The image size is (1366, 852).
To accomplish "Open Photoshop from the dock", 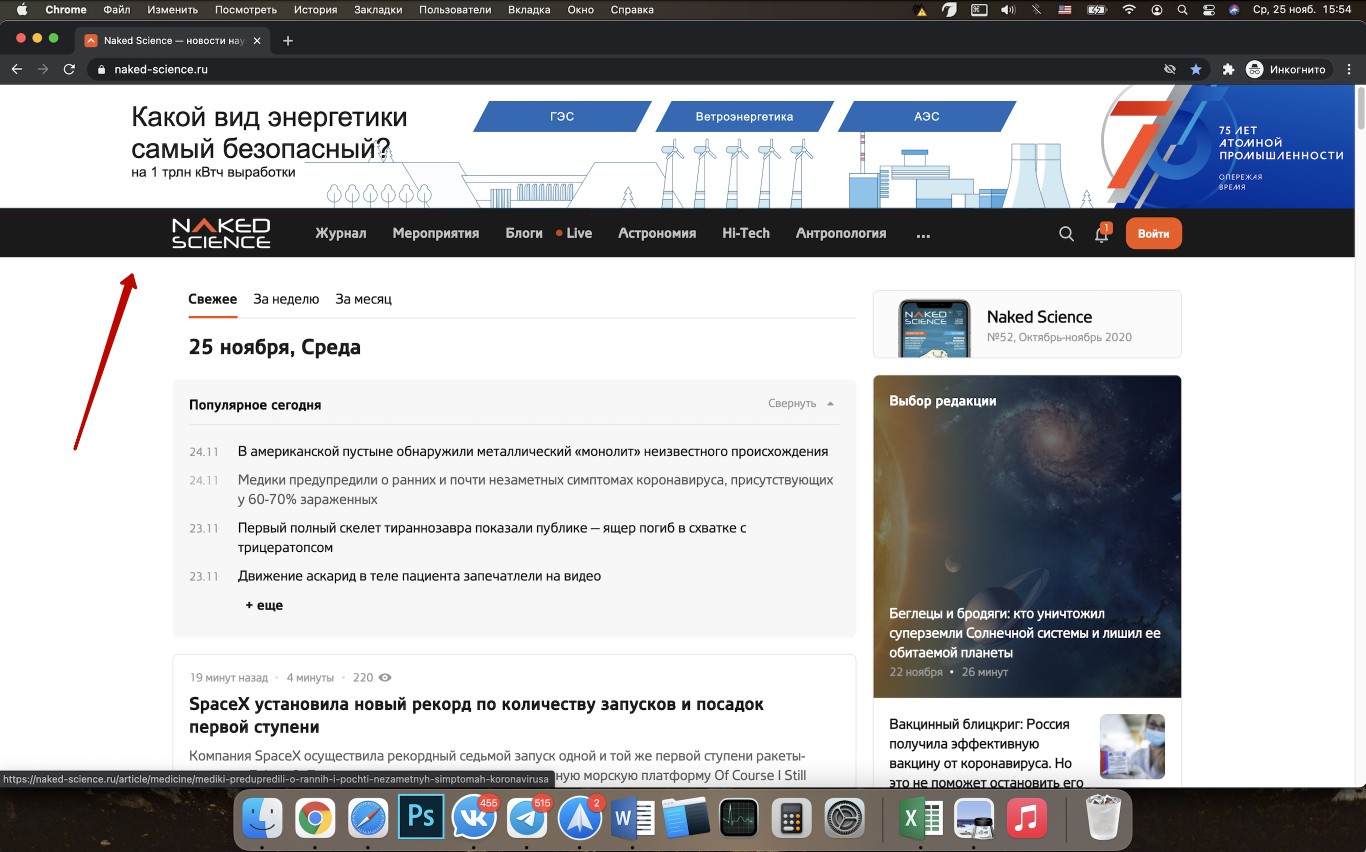I will 421,819.
